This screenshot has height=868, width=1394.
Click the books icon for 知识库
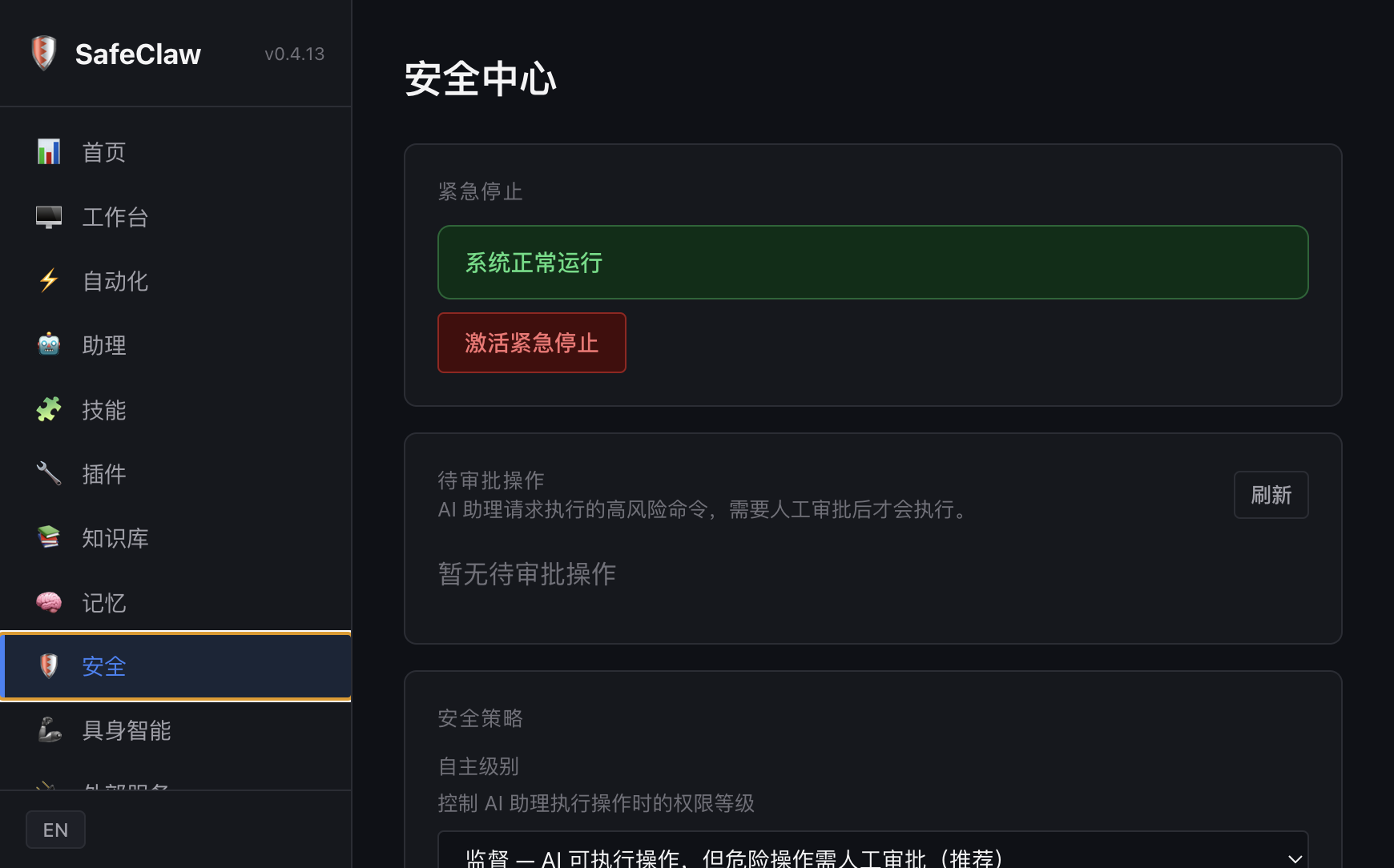49,538
